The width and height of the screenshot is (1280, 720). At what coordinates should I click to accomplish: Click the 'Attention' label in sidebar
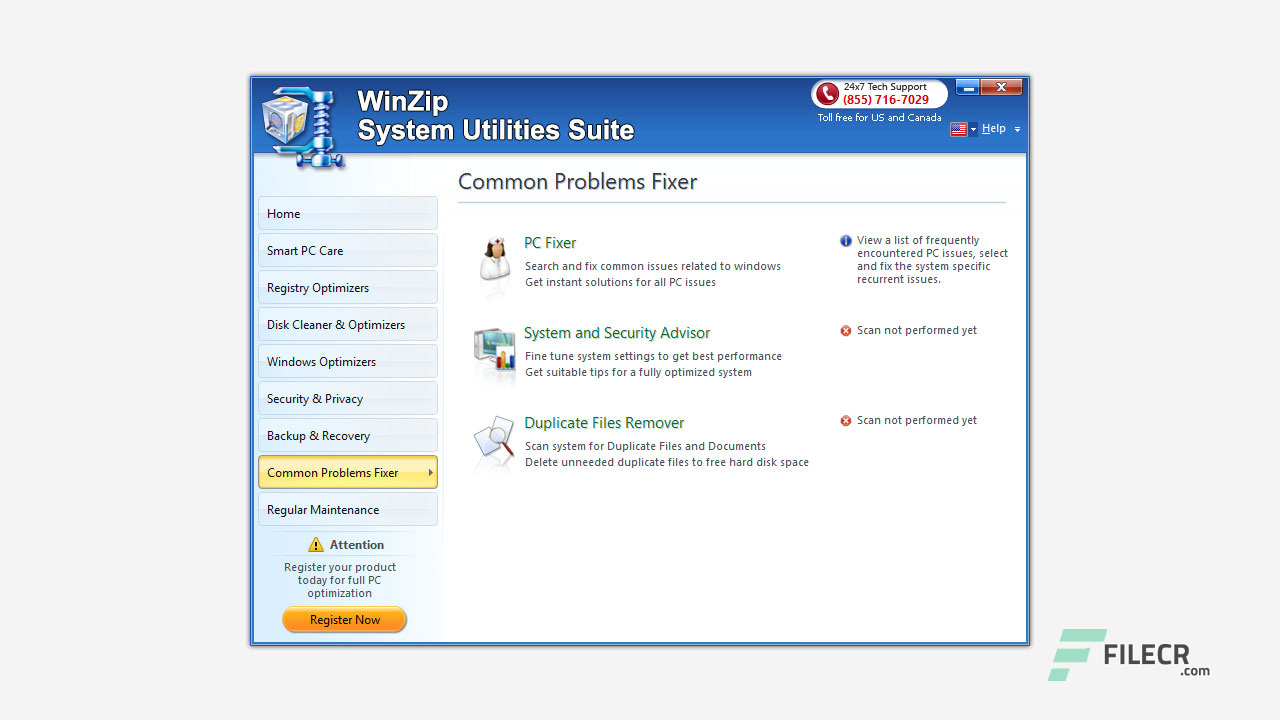pyautogui.click(x=357, y=545)
